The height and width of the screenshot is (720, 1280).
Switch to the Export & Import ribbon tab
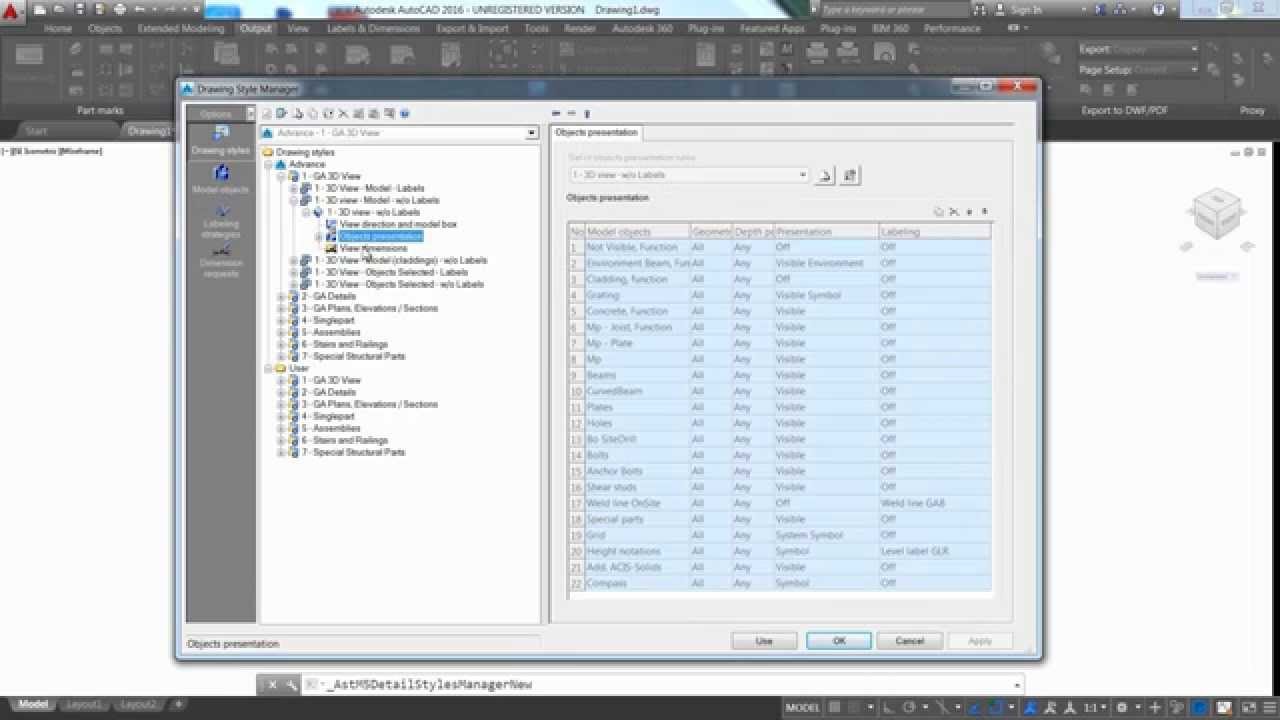pos(473,29)
